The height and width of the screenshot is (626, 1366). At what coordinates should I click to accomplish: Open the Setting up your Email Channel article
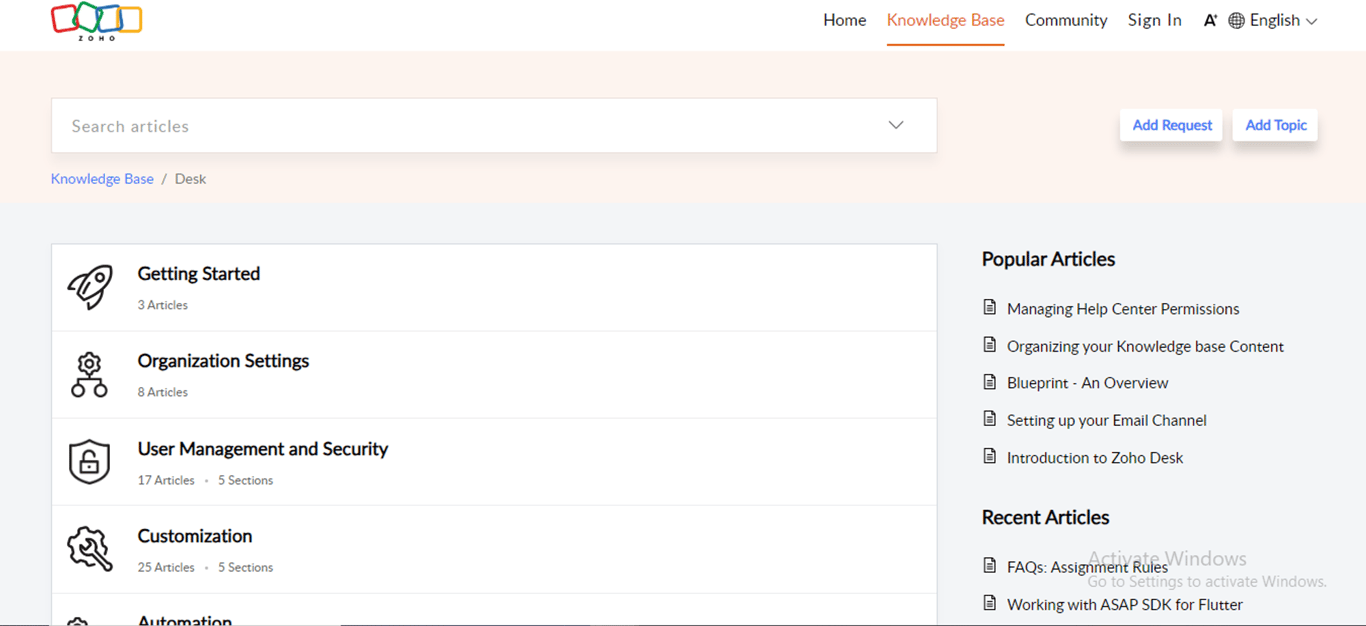1107,420
